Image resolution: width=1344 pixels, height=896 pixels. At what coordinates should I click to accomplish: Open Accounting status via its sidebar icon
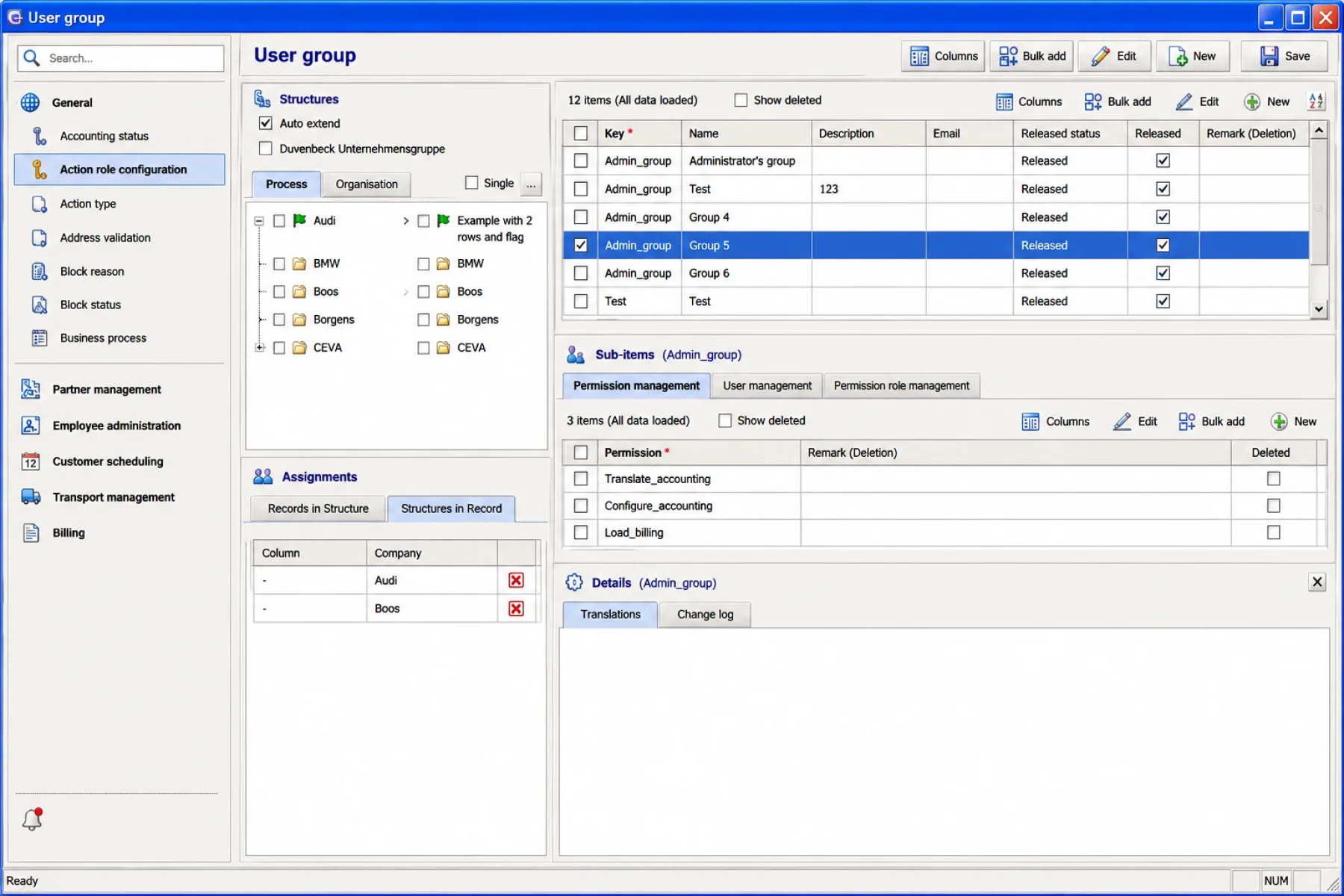coord(40,136)
